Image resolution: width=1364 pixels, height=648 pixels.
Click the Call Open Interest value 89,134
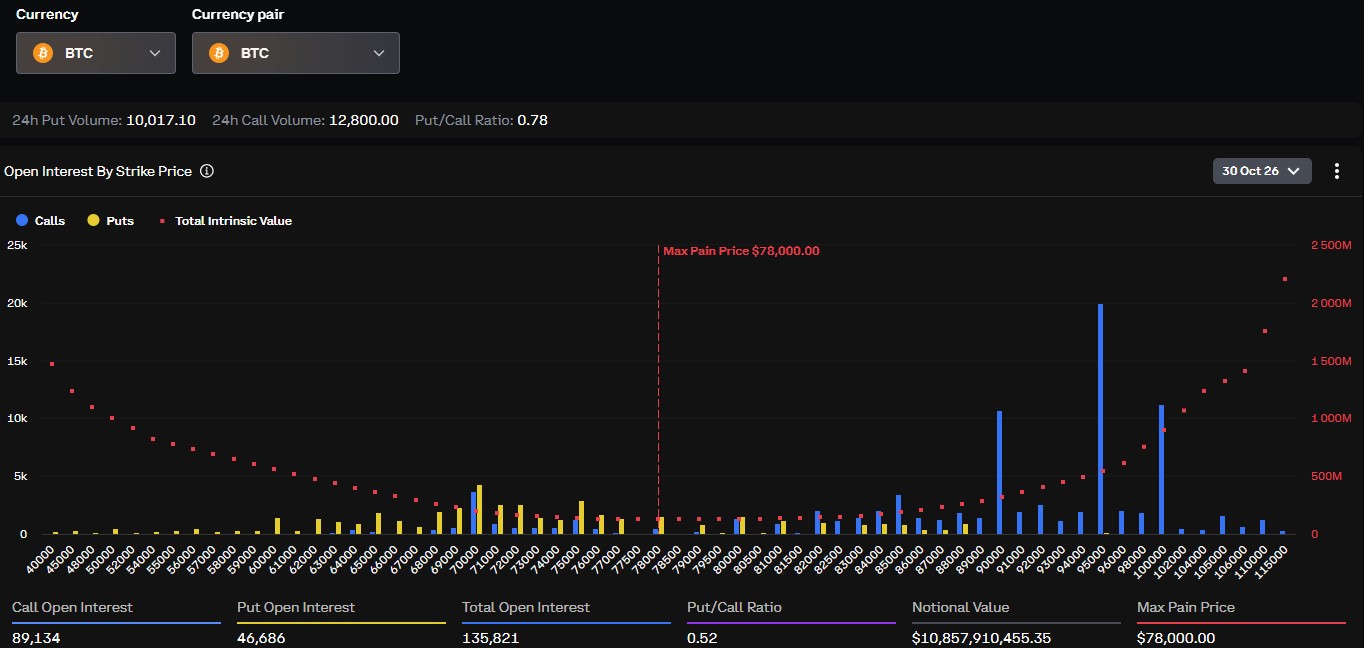point(36,638)
